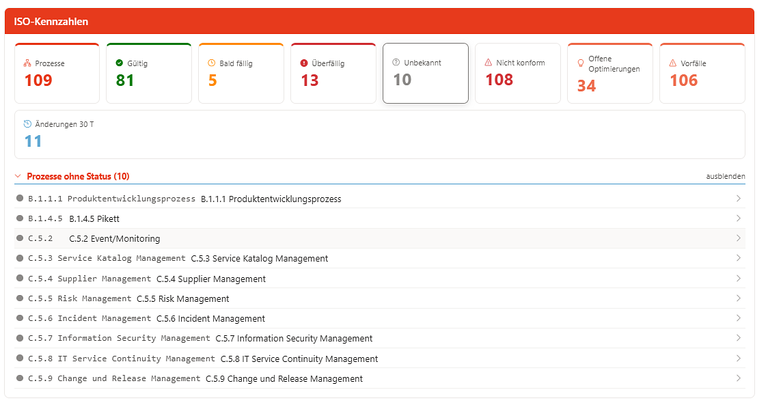Click the Änderungen 30 T history icon
The height and width of the screenshot is (411, 768).
(x=27, y=124)
